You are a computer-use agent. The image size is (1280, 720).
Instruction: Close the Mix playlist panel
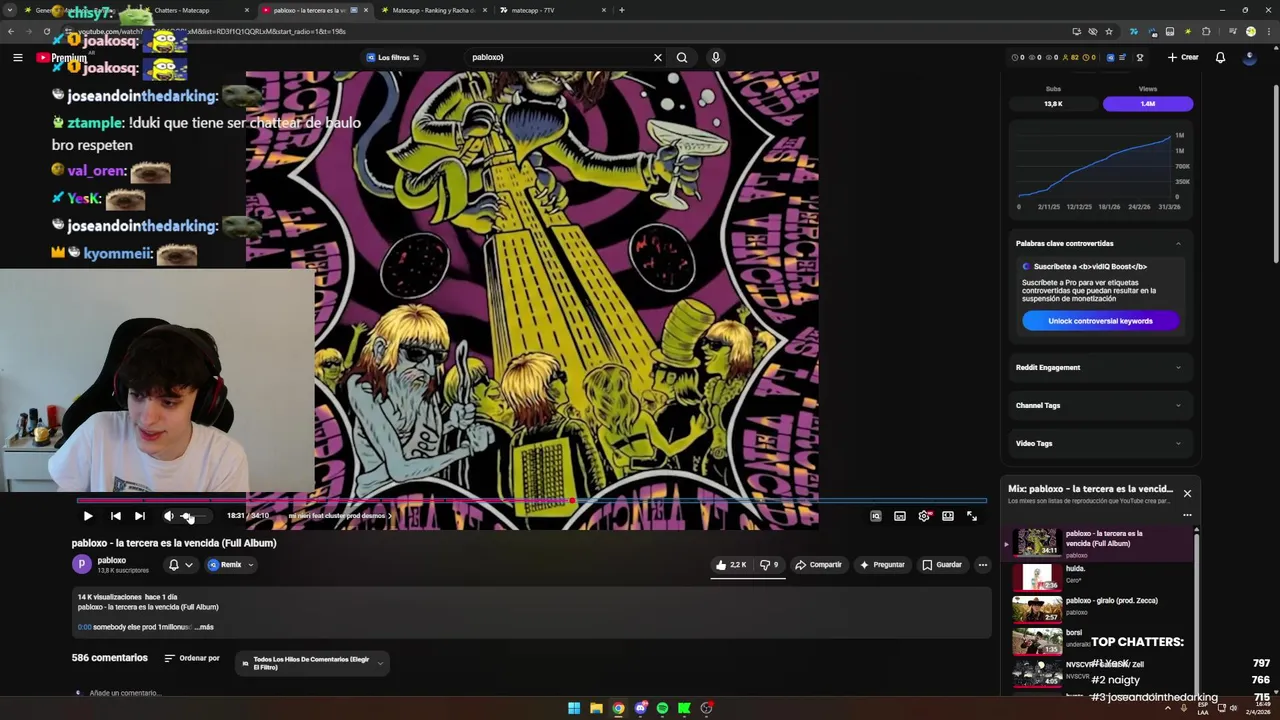tap(1187, 493)
